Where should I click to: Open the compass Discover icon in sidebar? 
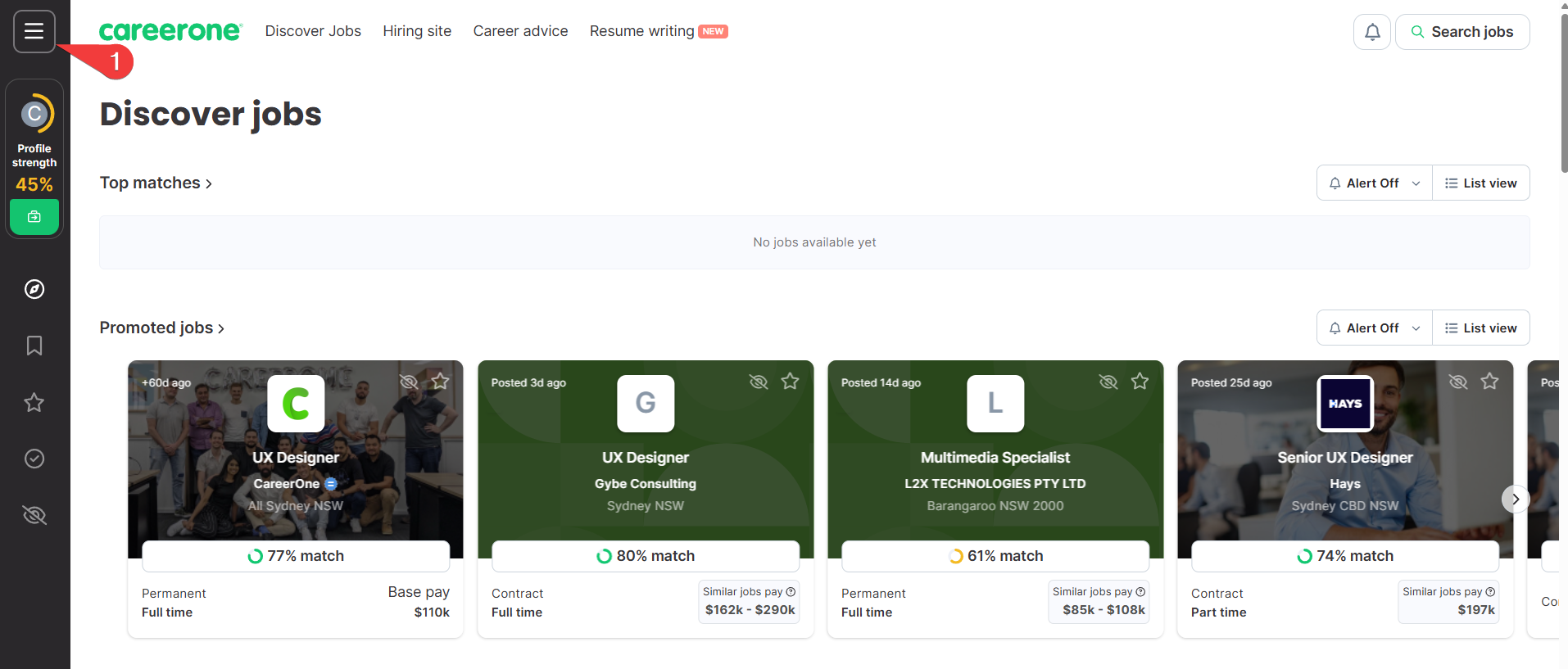pos(34,289)
